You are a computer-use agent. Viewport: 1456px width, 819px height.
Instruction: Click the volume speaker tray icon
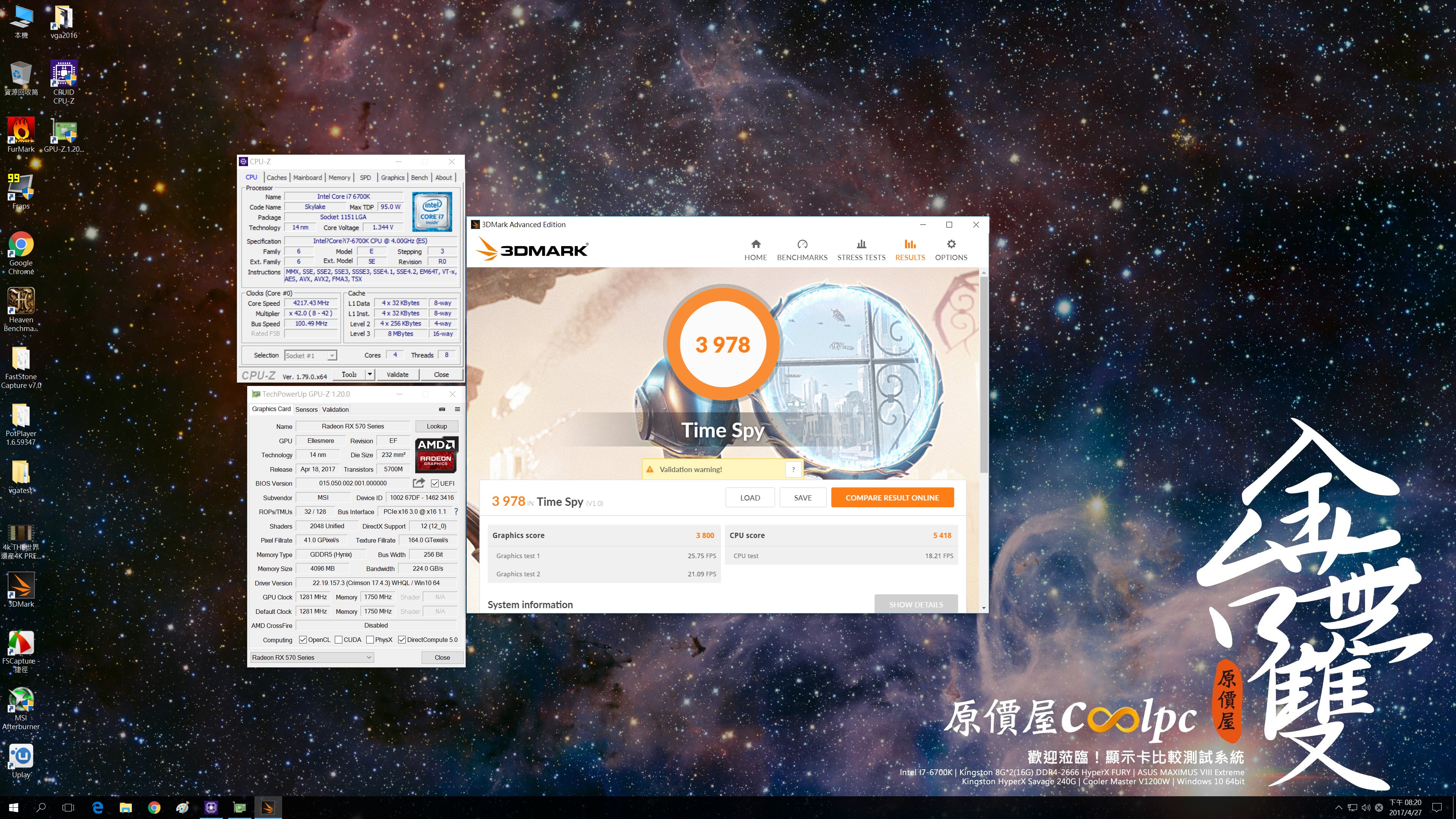[x=1365, y=808]
